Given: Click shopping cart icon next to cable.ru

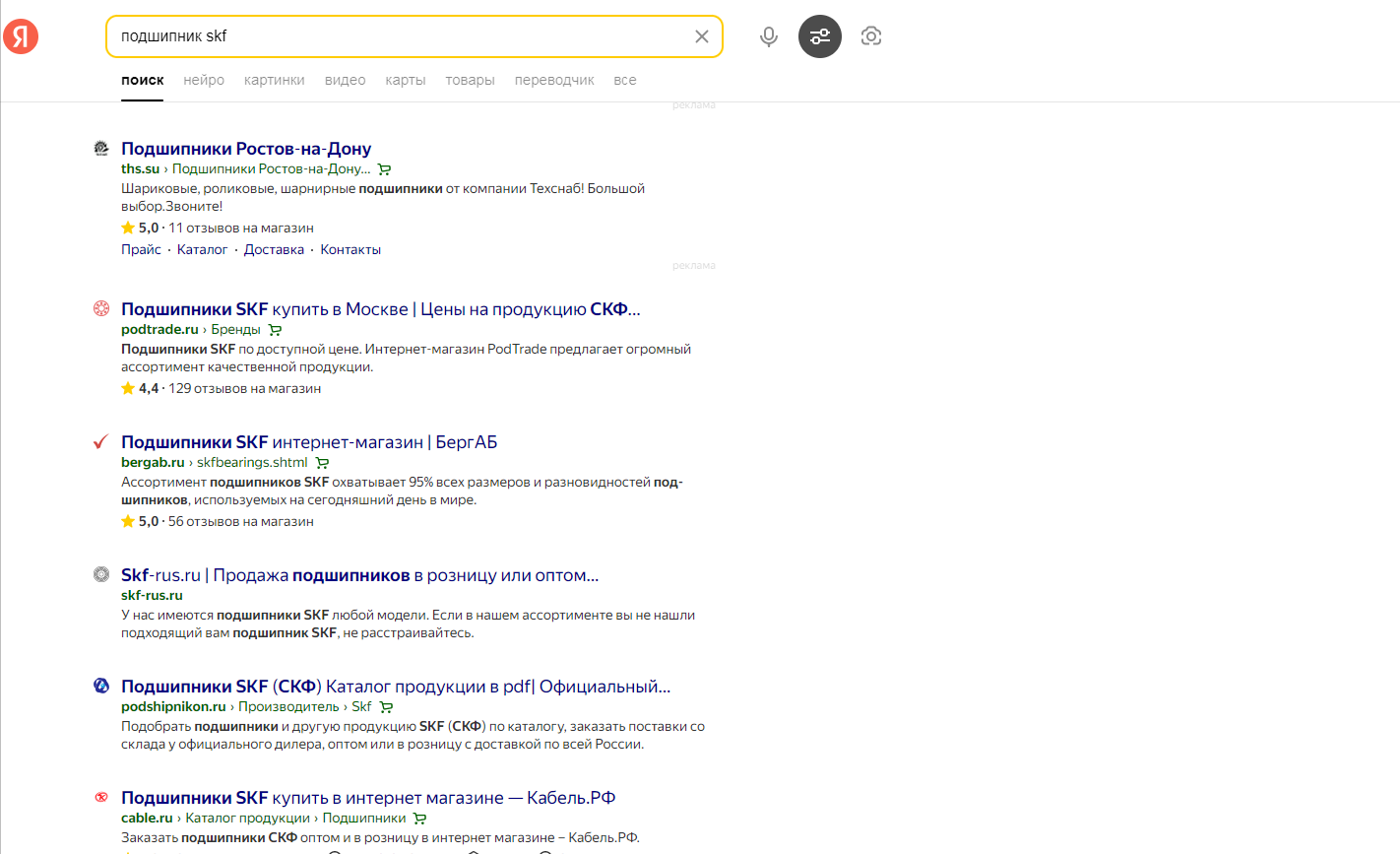Looking at the screenshot, I should point(419,819).
